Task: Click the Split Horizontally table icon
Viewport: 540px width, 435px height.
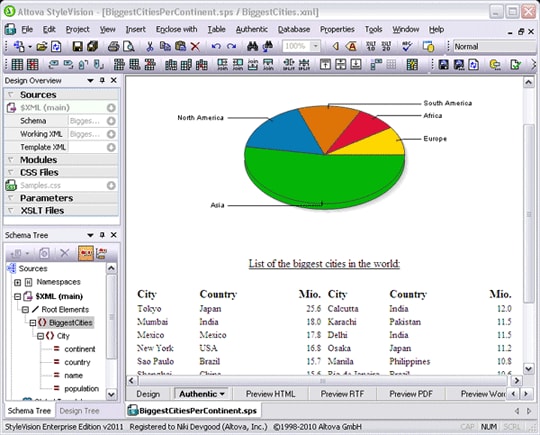Action: (289, 64)
